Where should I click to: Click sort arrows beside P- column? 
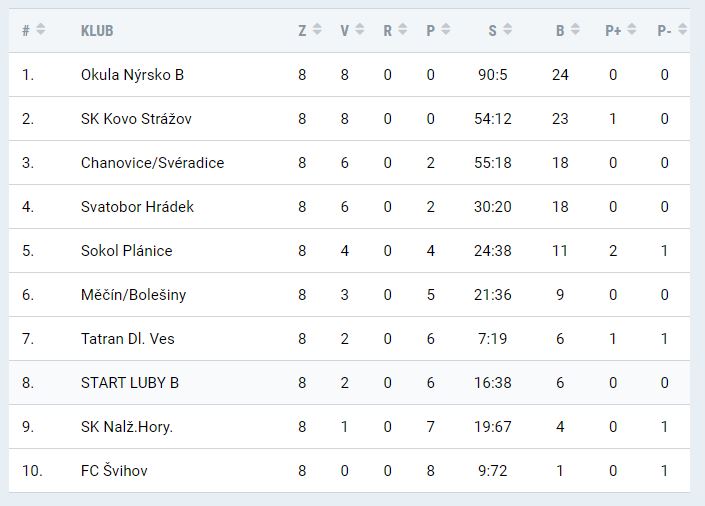coord(682,30)
